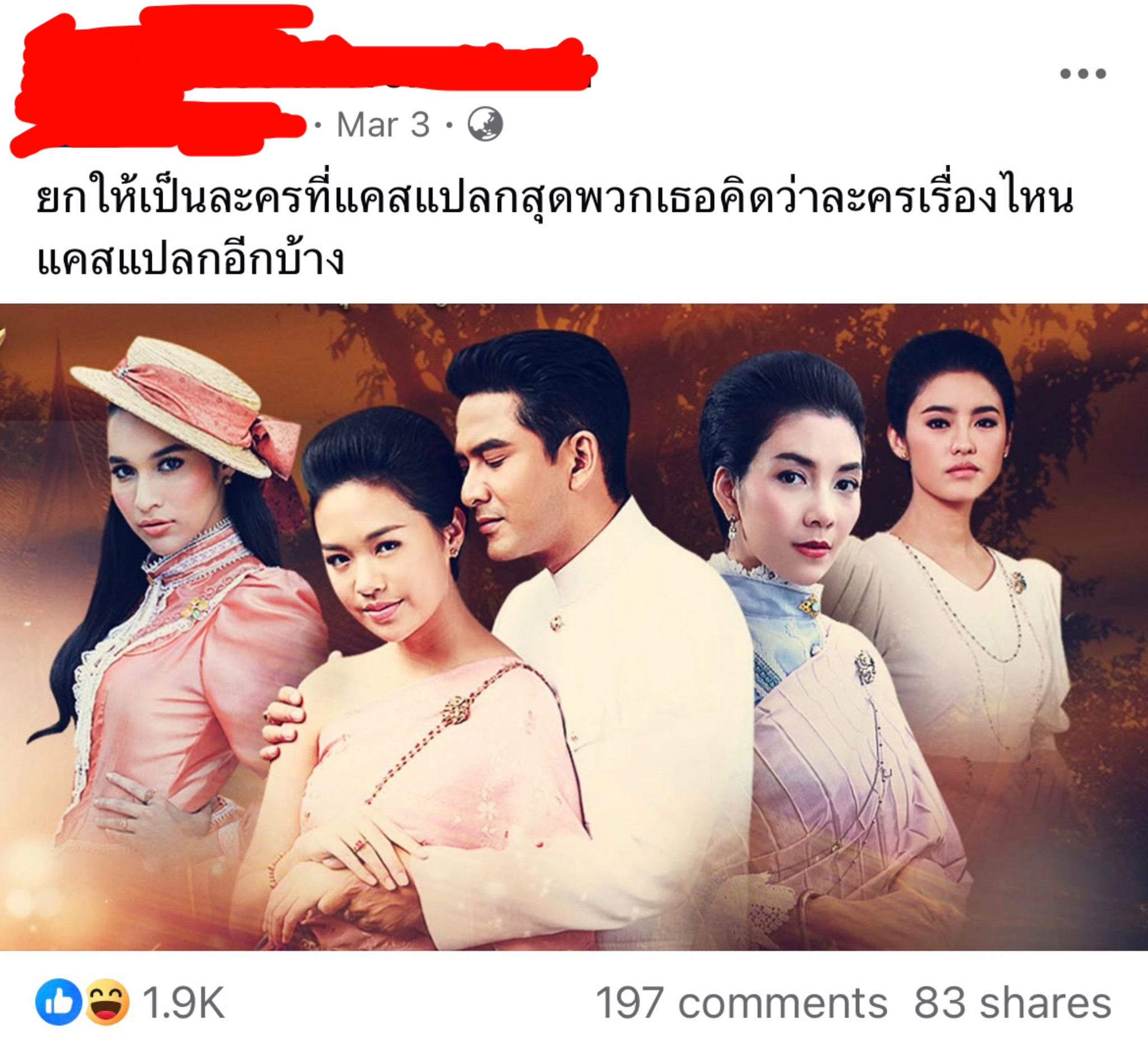Open the Mar 3 post timestamp
The height and width of the screenshot is (1059, 1148).
click(383, 124)
